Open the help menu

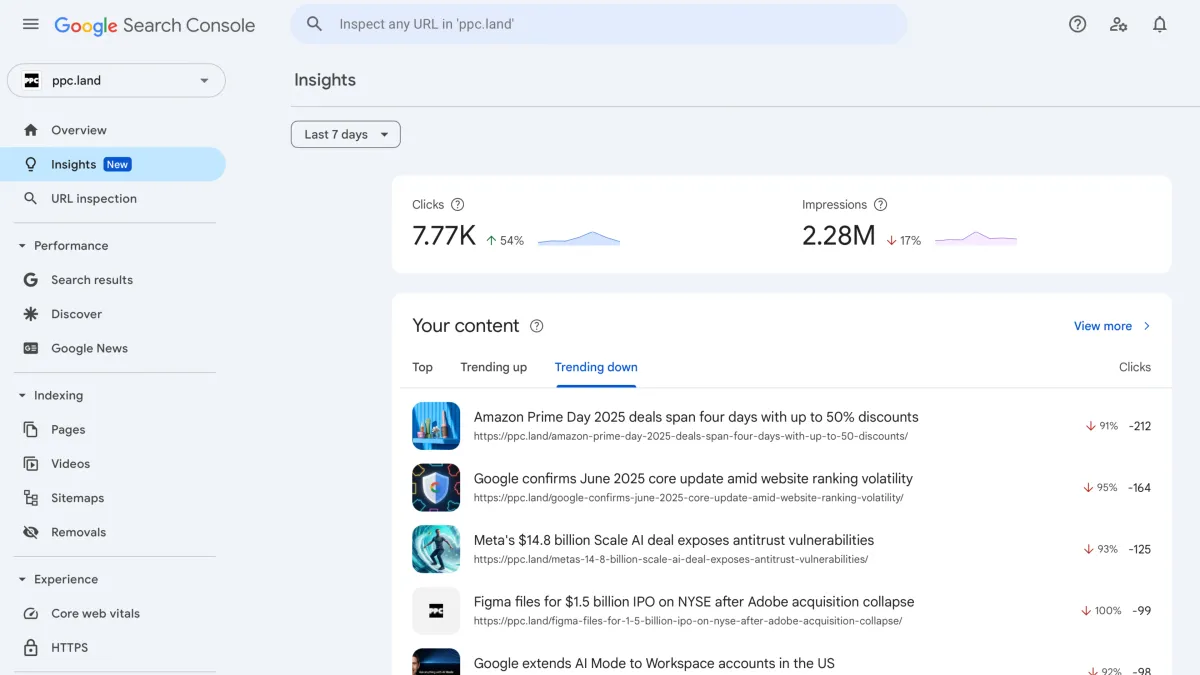(x=1077, y=24)
